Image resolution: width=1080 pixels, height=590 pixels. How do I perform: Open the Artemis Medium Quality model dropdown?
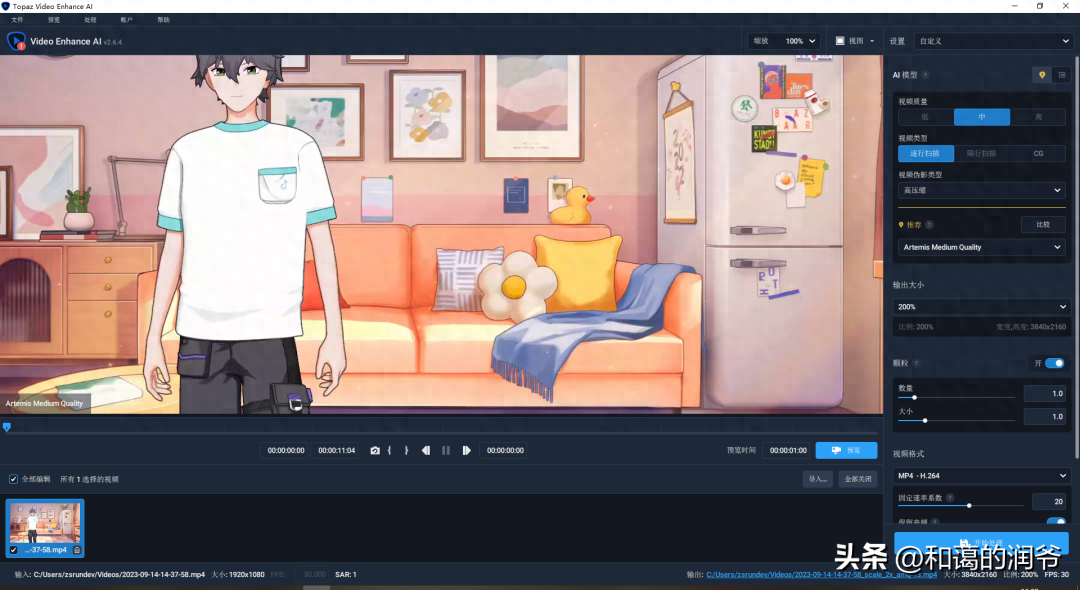tap(981, 247)
